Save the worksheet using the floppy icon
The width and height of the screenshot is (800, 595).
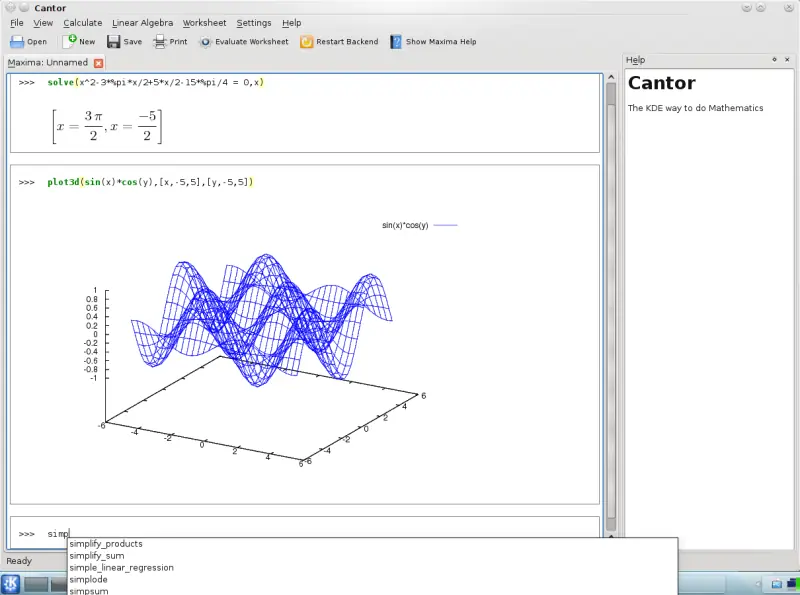click(113, 42)
